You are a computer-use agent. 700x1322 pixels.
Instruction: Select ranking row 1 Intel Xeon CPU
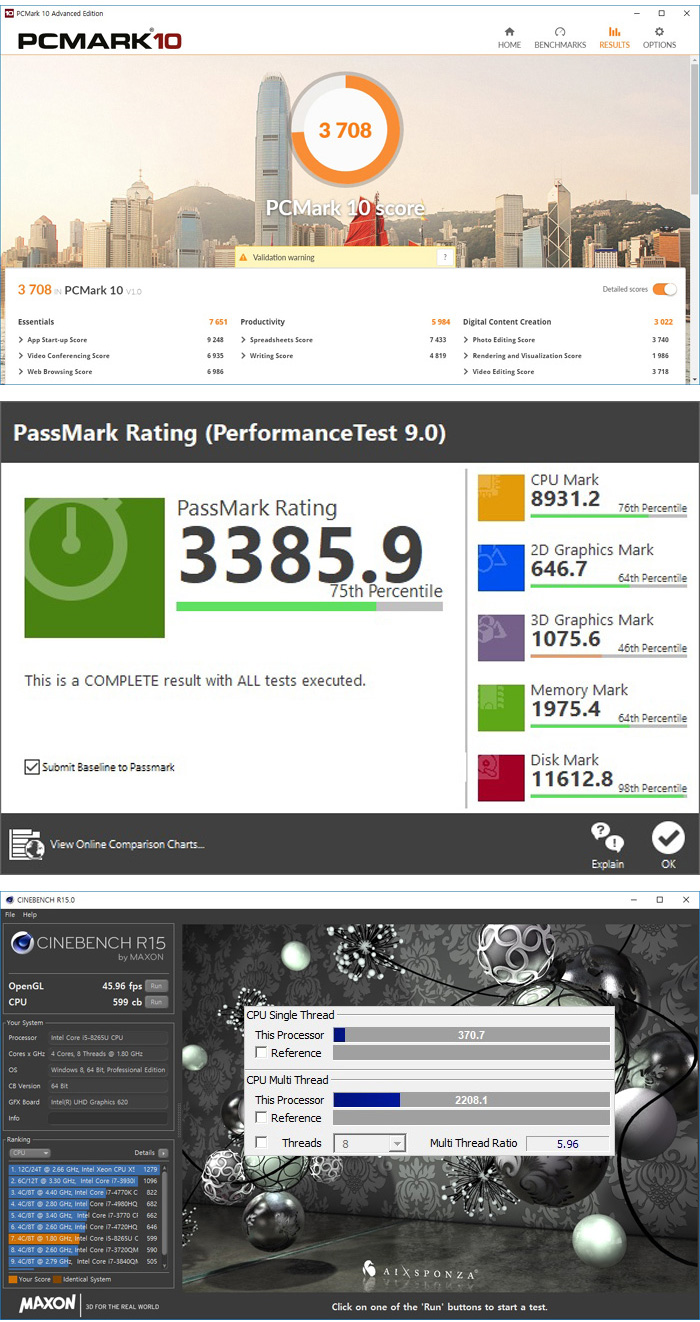pyautogui.click(x=85, y=1168)
